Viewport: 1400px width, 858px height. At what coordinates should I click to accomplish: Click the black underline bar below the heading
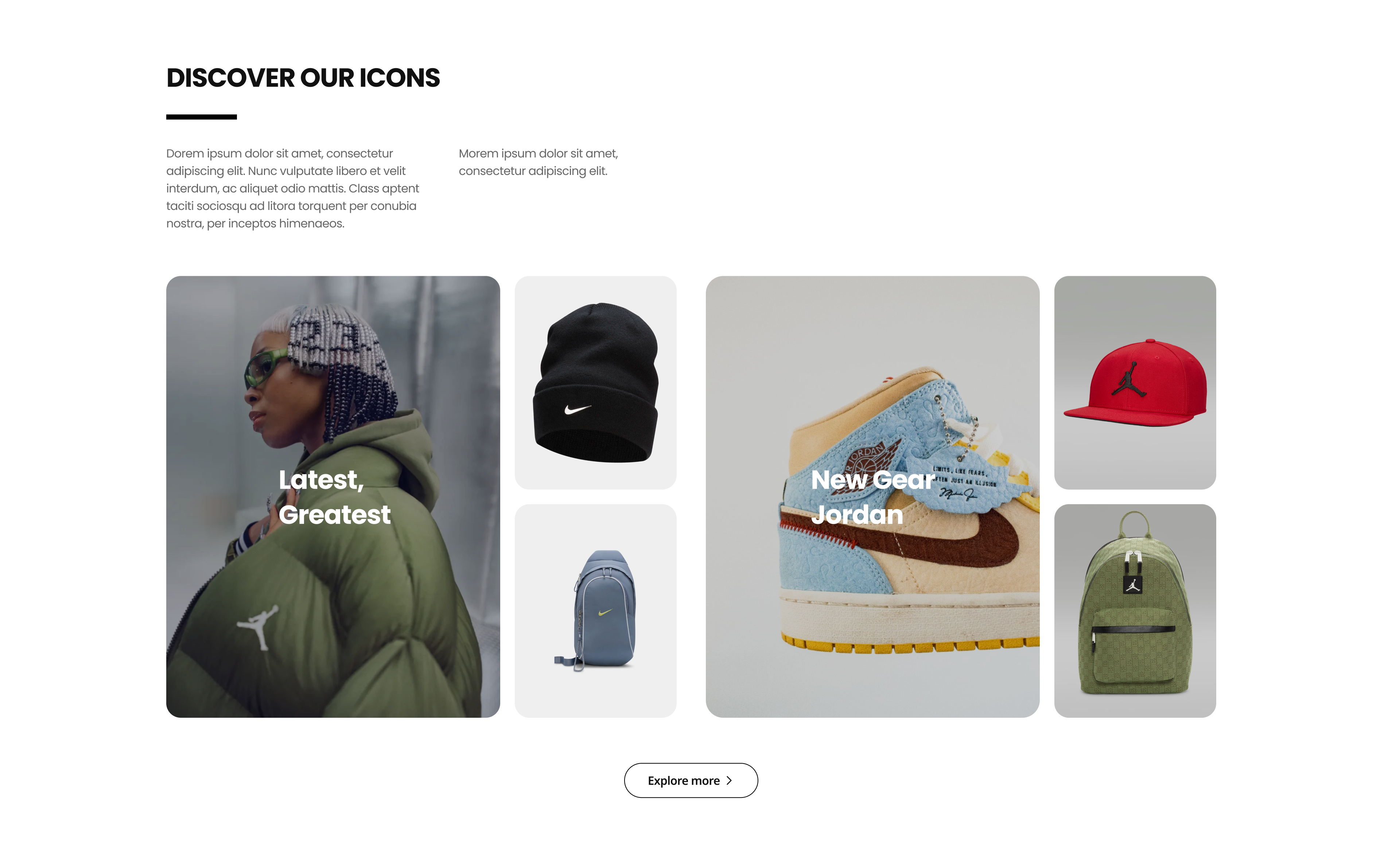click(201, 117)
